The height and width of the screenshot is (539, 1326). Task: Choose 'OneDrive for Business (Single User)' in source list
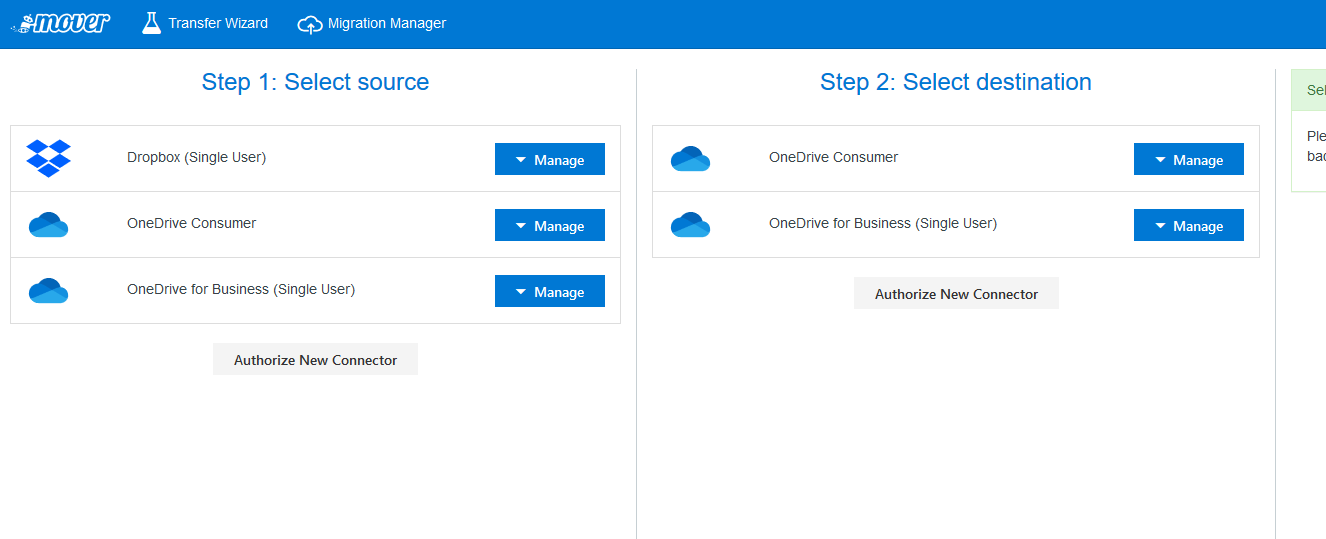(241, 289)
